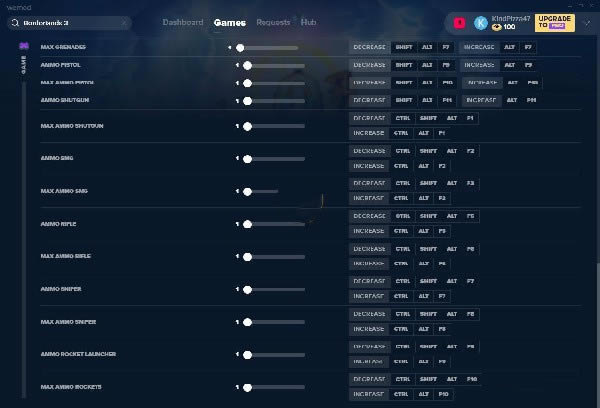Click Decrease for Ammo SMG
600x408 pixels.
point(369,151)
